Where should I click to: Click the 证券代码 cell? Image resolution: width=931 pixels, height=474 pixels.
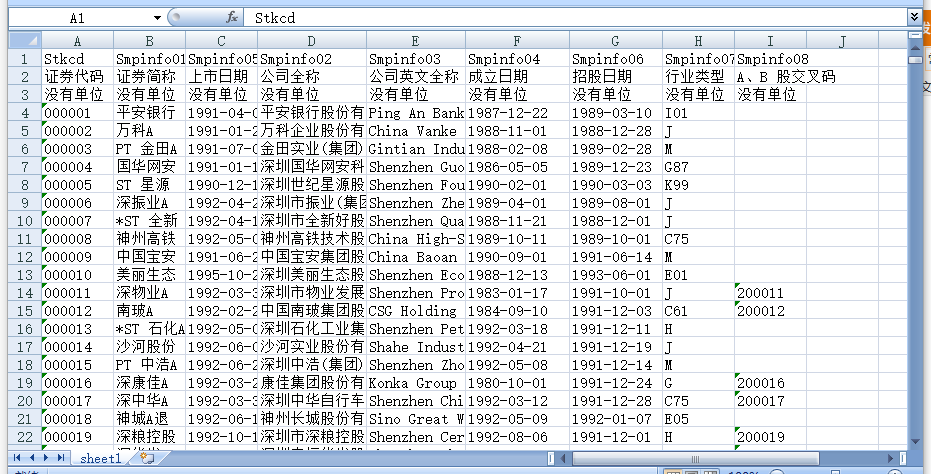tap(77, 77)
